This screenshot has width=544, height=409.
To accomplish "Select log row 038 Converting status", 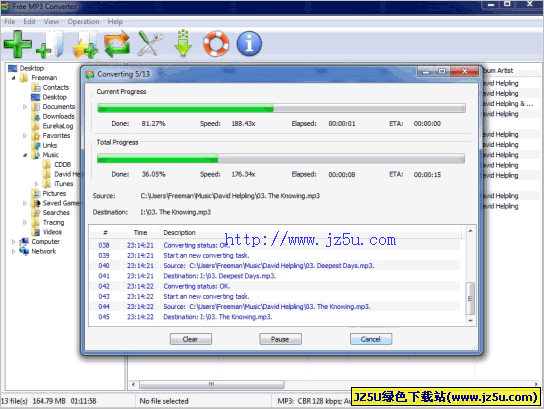I will [x=275, y=245].
